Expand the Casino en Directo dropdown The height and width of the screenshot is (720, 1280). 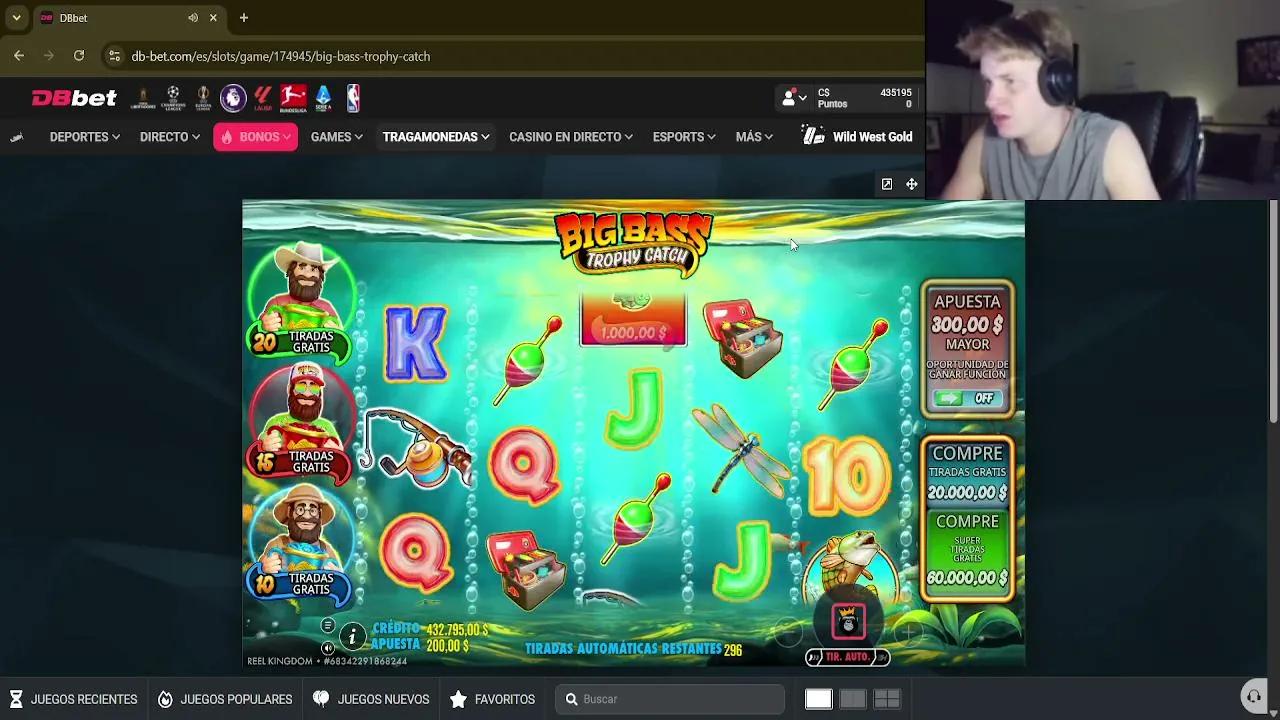coord(571,137)
